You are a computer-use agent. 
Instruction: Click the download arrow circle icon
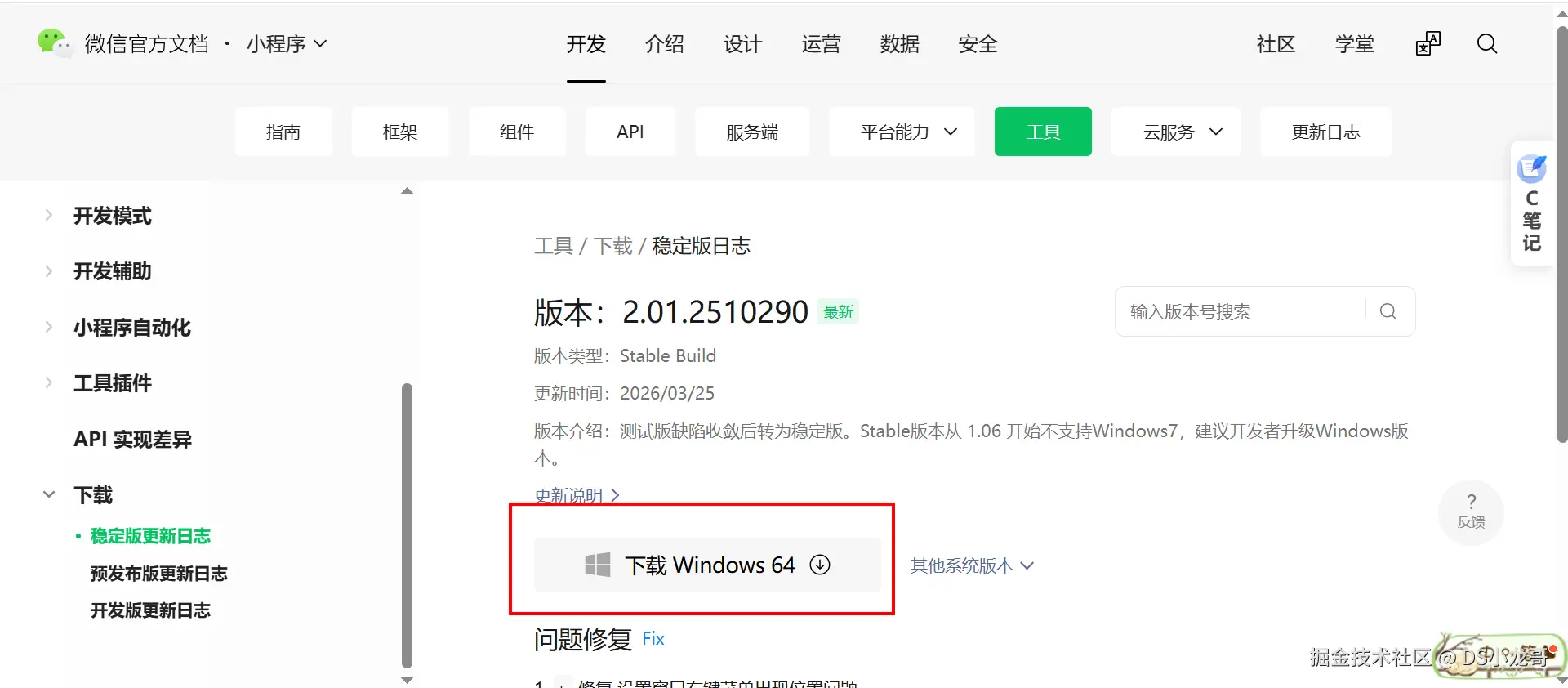(x=820, y=565)
